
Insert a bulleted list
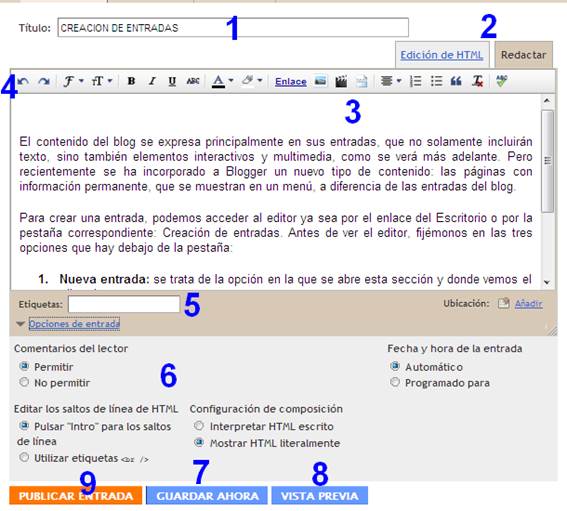click(x=436, y=81)
